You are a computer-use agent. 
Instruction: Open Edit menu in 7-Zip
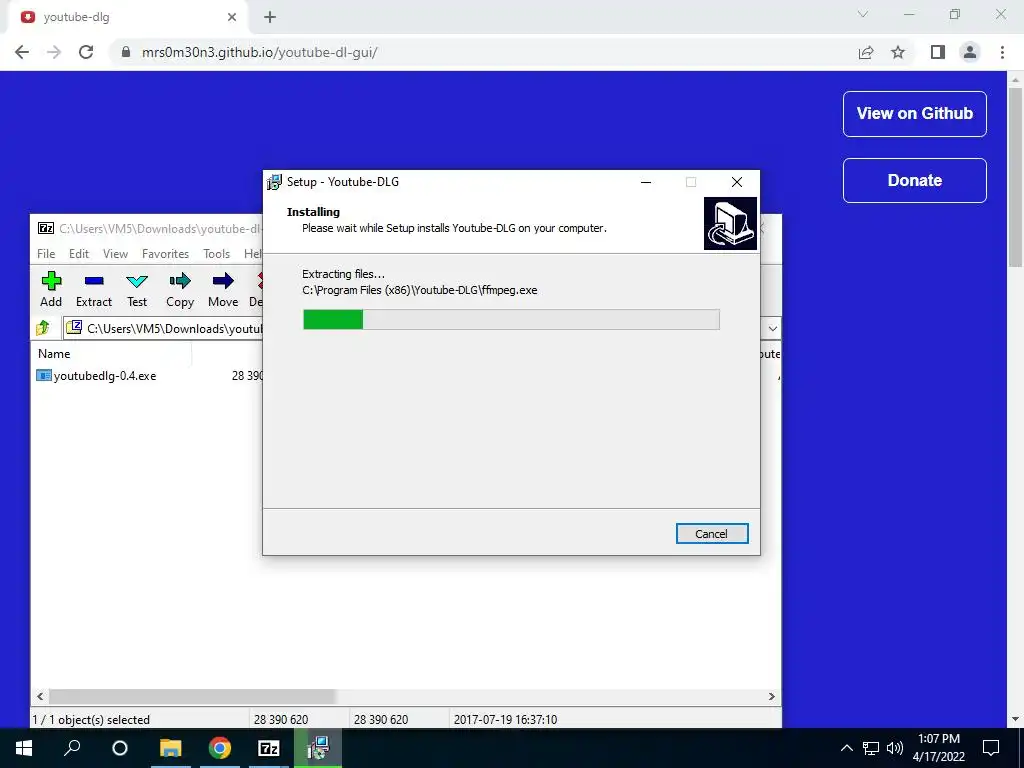(79, 253)
